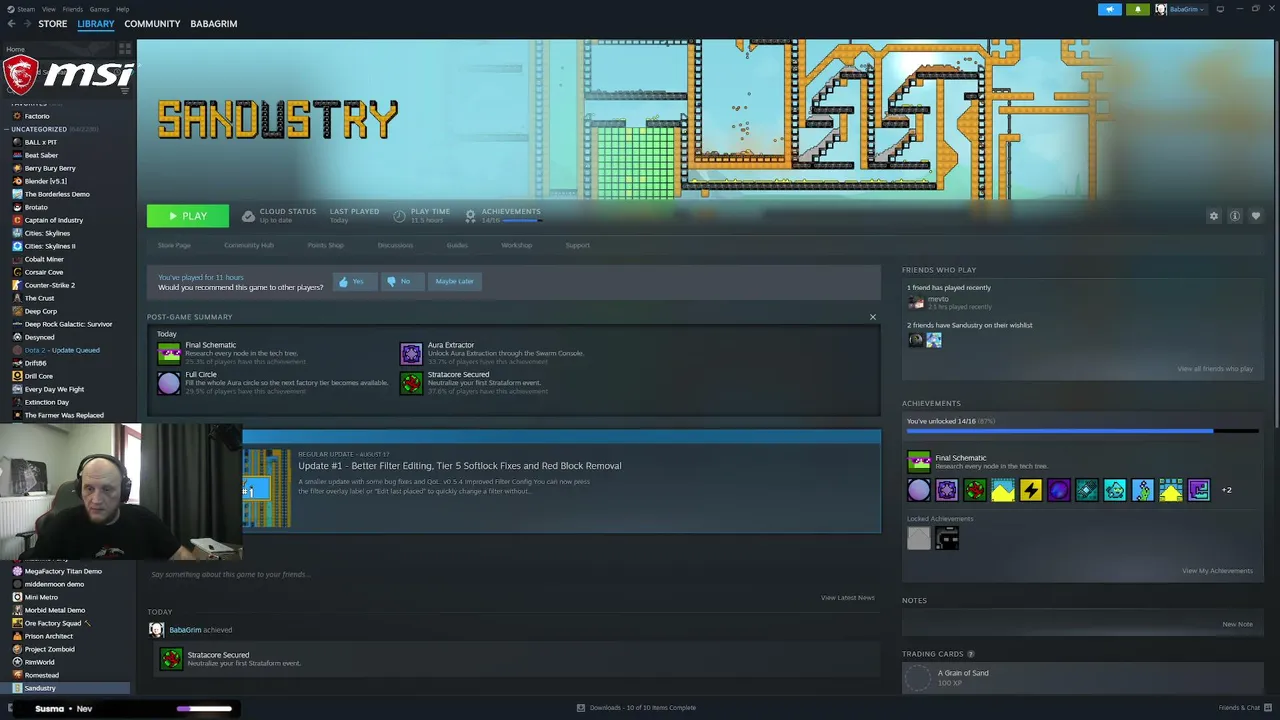Screen dimensions: 1280x720
Task: Open Friends & Chat
Action: coord(1243,708)
